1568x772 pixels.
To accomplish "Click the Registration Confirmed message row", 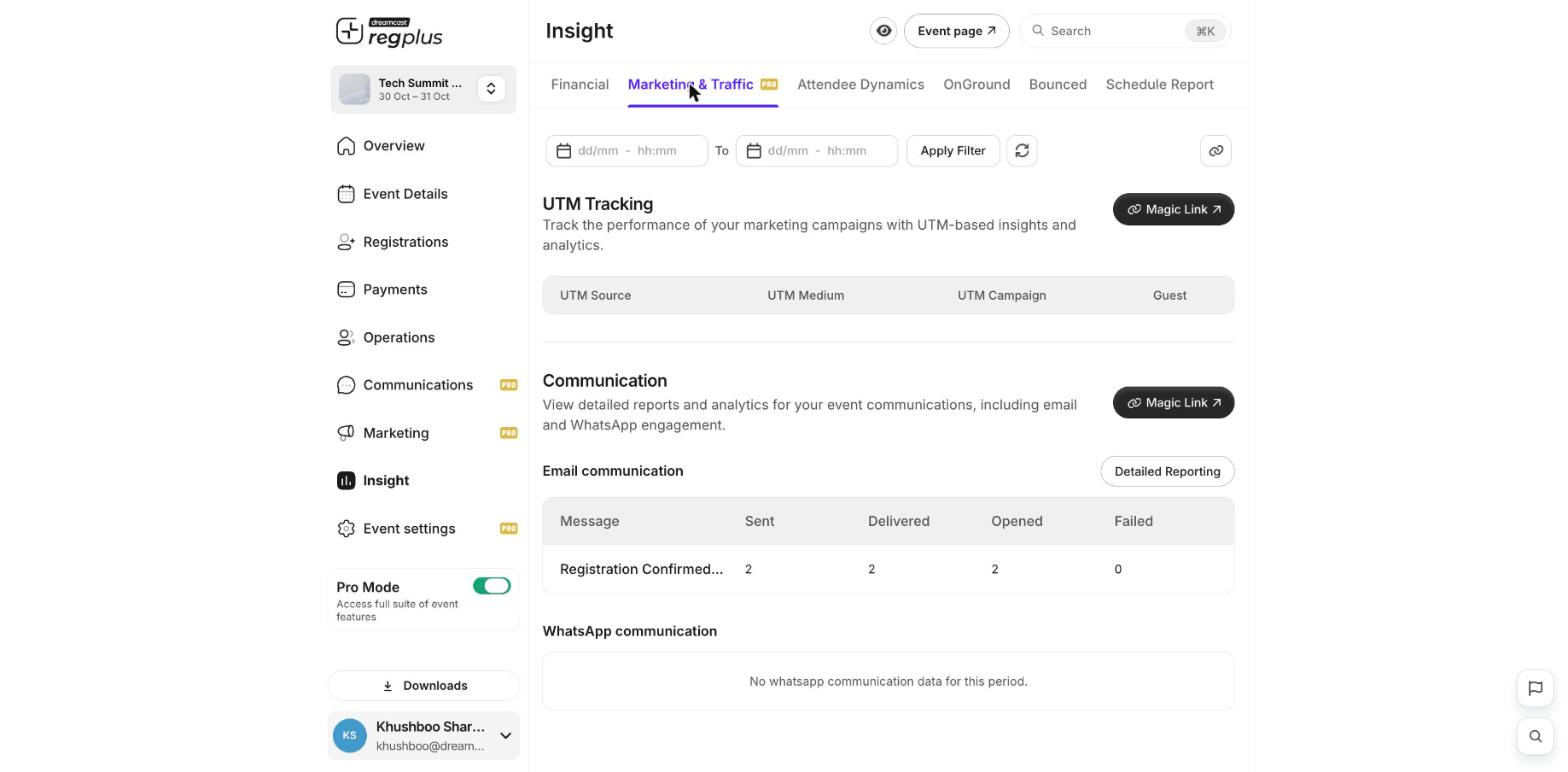I will [888, 569].
